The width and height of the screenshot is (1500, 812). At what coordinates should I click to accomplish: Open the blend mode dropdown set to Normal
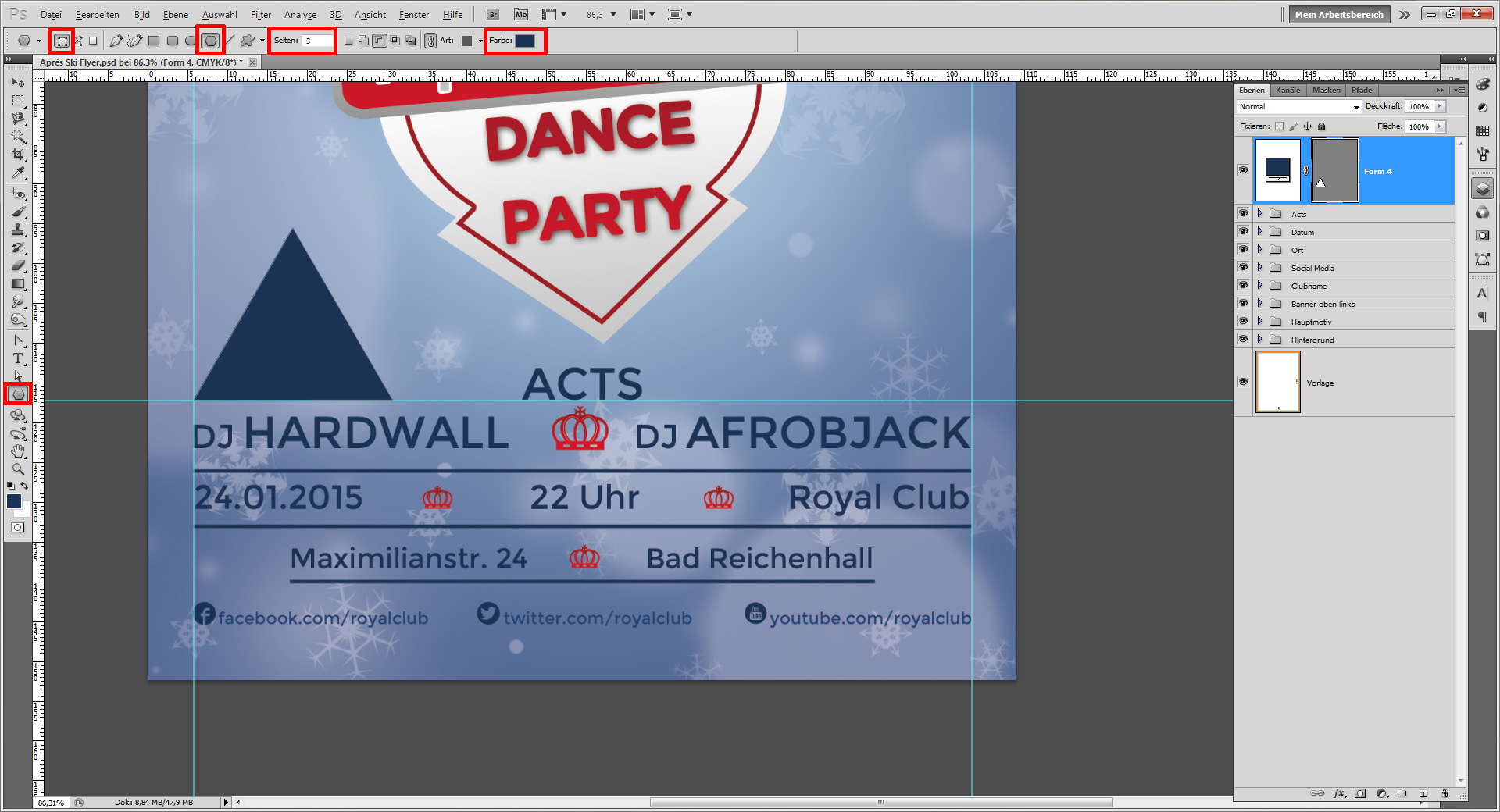tap(1299, 106)
